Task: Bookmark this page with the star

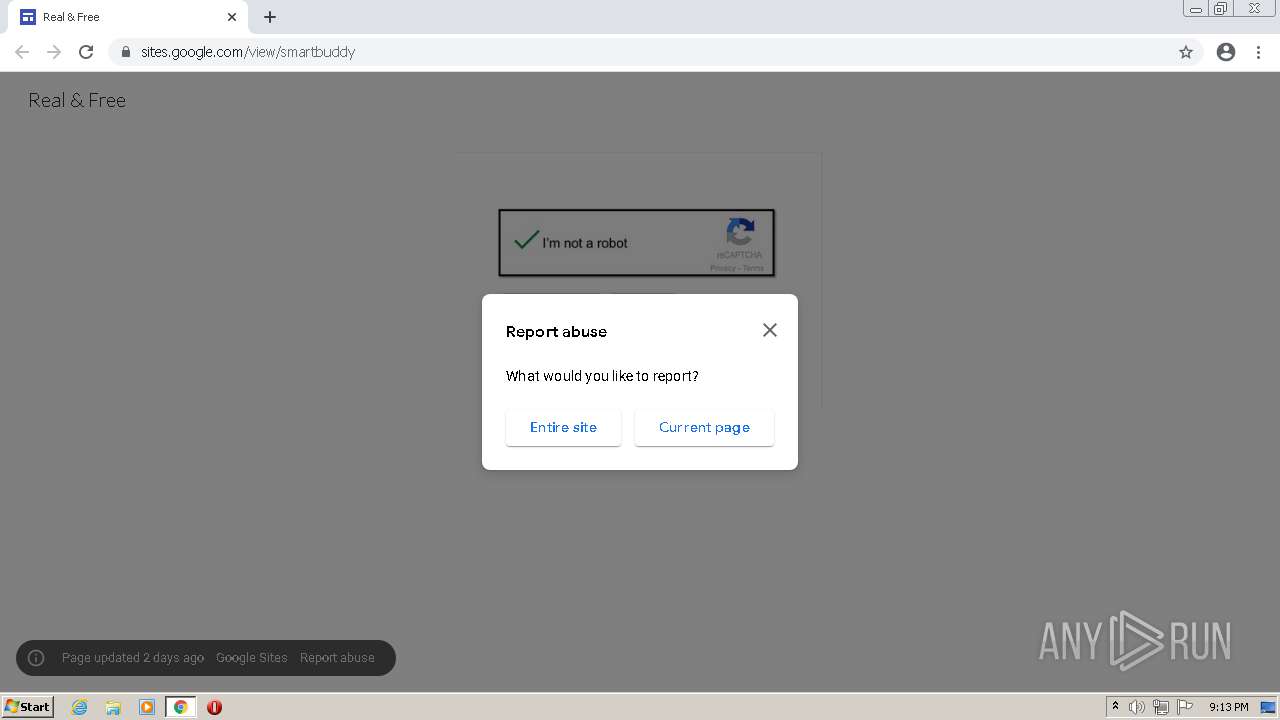Action: point(1186,52)
